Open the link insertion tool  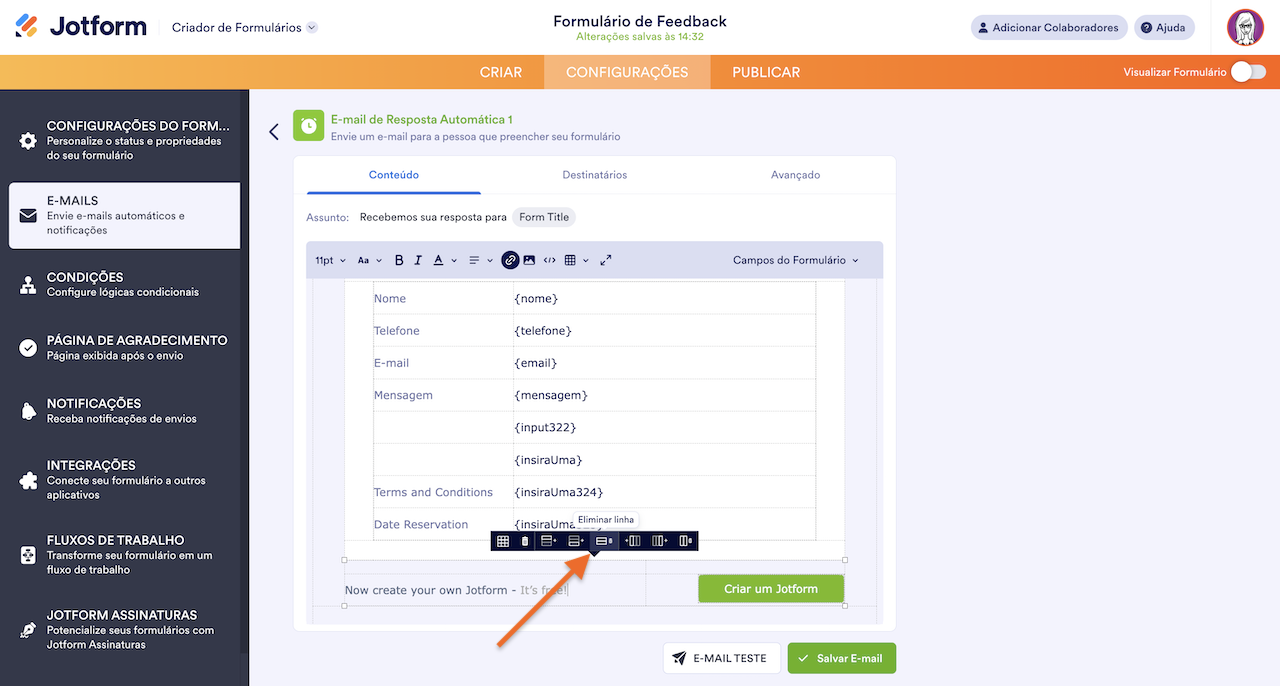point(510,260)
